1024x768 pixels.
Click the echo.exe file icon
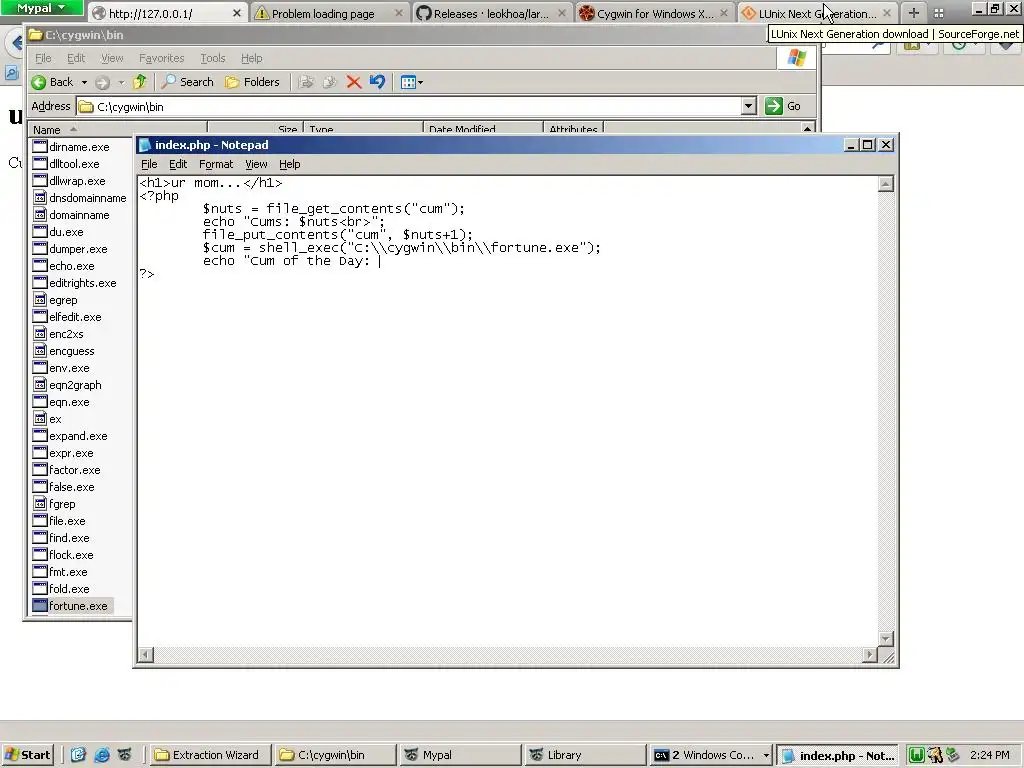(40, 266)
